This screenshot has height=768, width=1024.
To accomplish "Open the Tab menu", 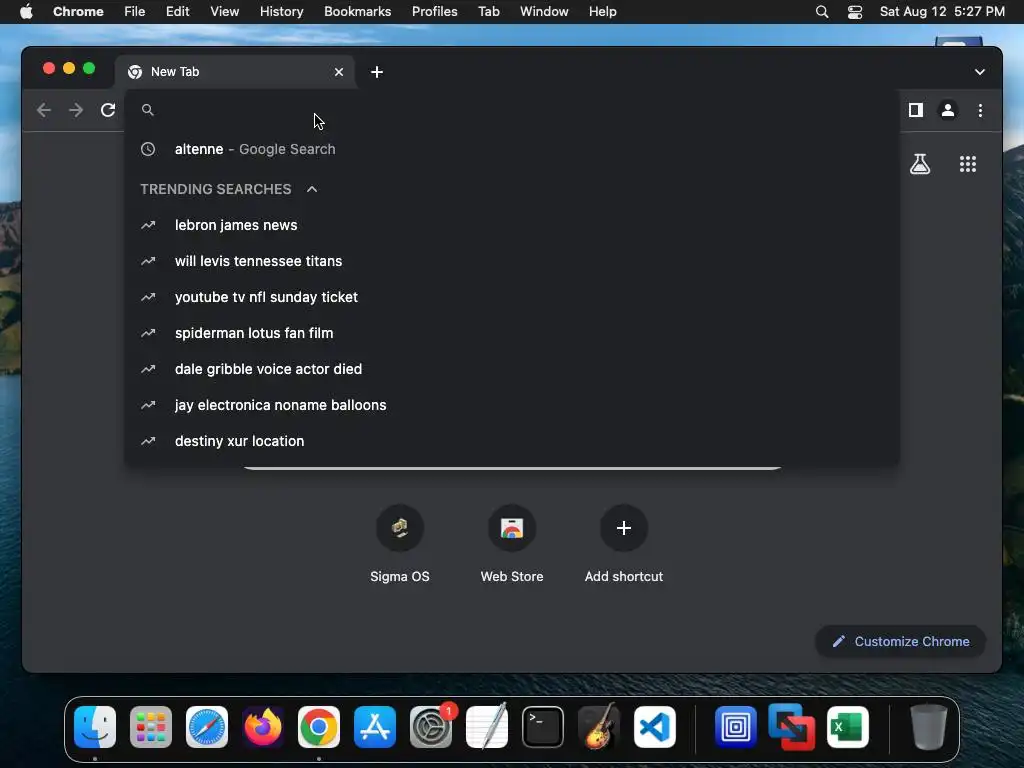I will (488, 12).
